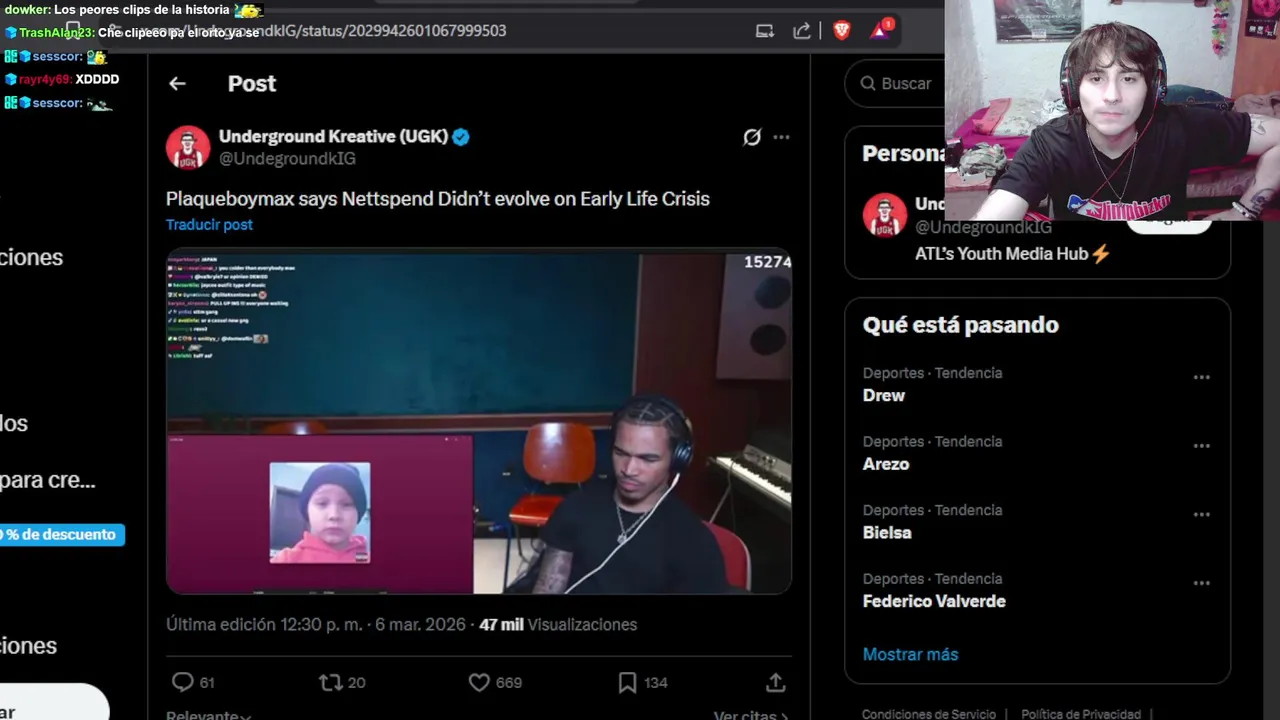Open the Underground Kreative (UGK) author name
Viewport: 1280px width, 720px height.
click(333, 137)
